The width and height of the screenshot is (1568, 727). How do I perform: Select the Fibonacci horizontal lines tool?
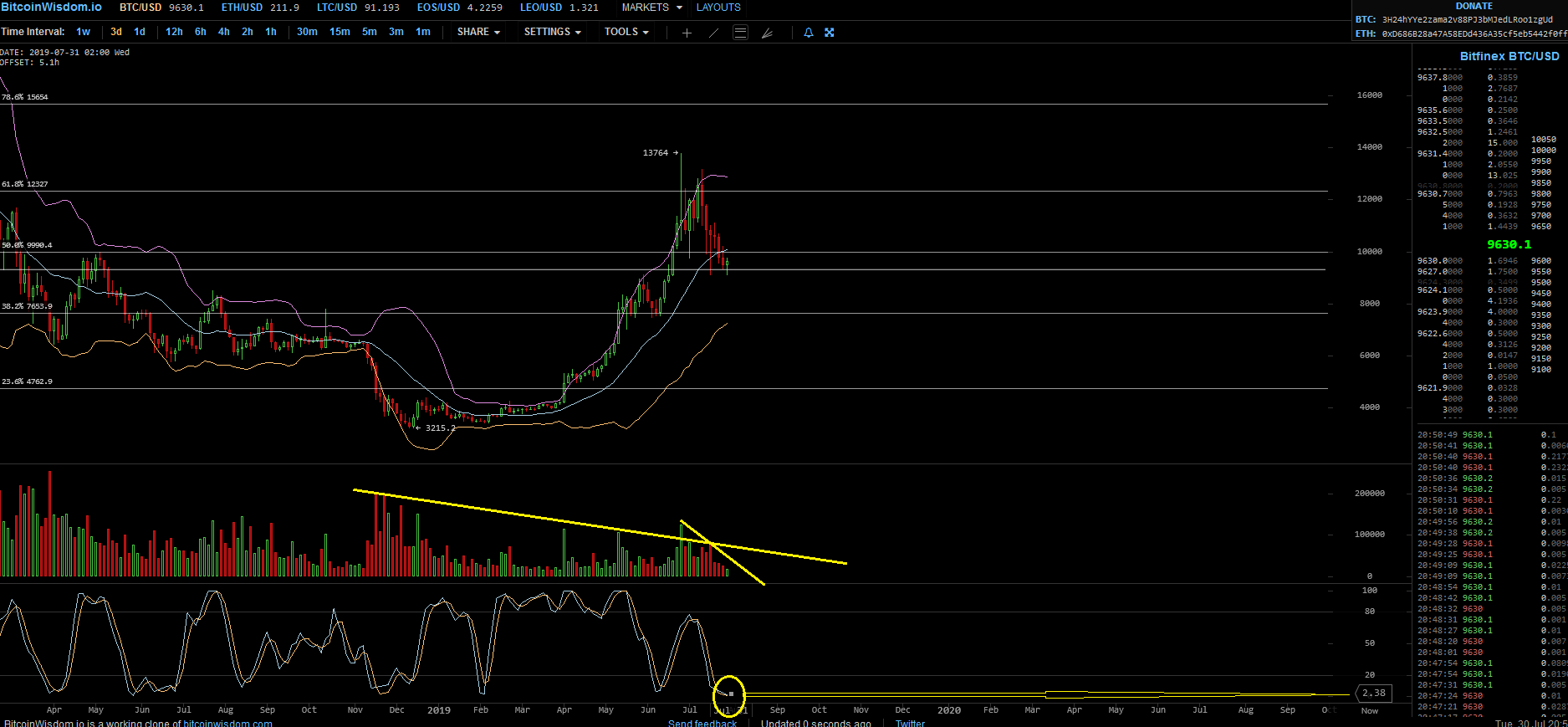[x=740, y=33]
